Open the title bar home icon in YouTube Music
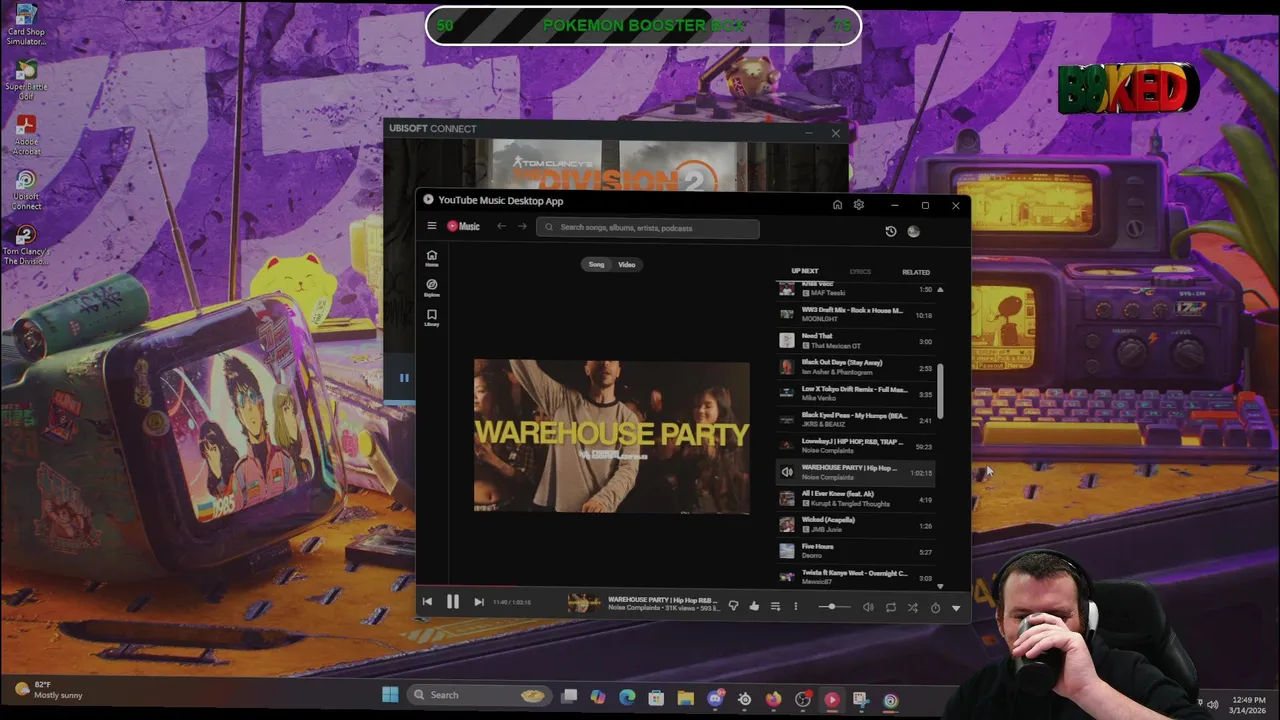Screen dimensions: 1280x720 coord(837,205)
